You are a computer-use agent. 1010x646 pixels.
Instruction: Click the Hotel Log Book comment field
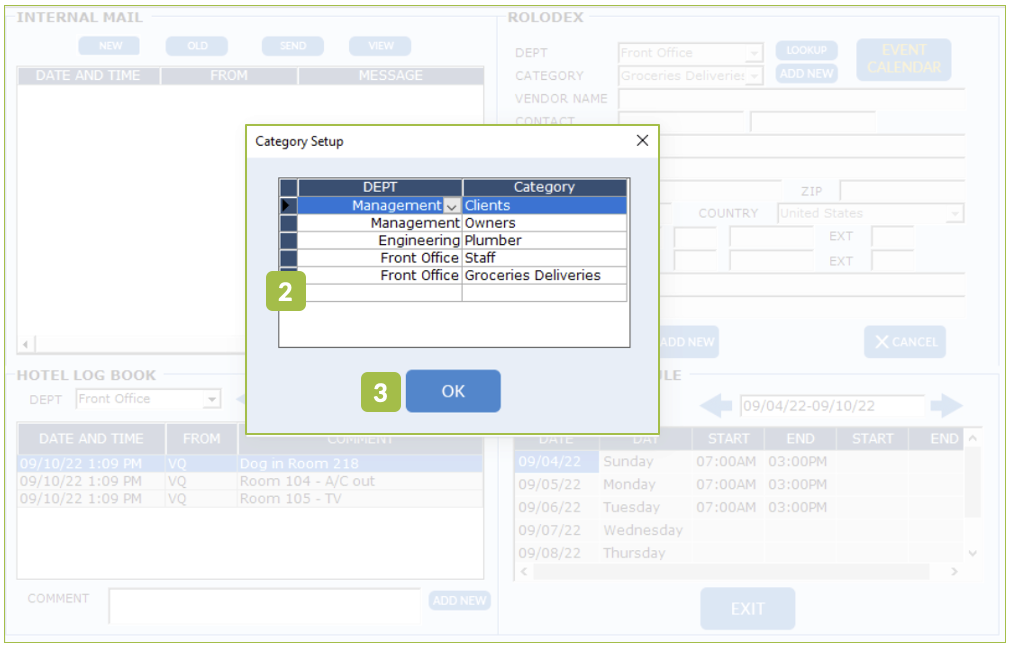[x=265, y=604]
